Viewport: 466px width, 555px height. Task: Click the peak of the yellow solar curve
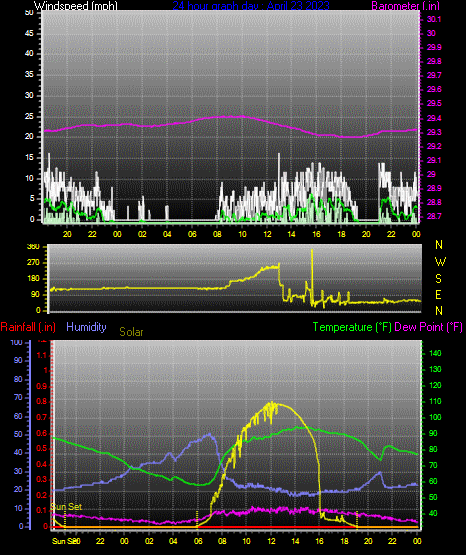[272, 403]
